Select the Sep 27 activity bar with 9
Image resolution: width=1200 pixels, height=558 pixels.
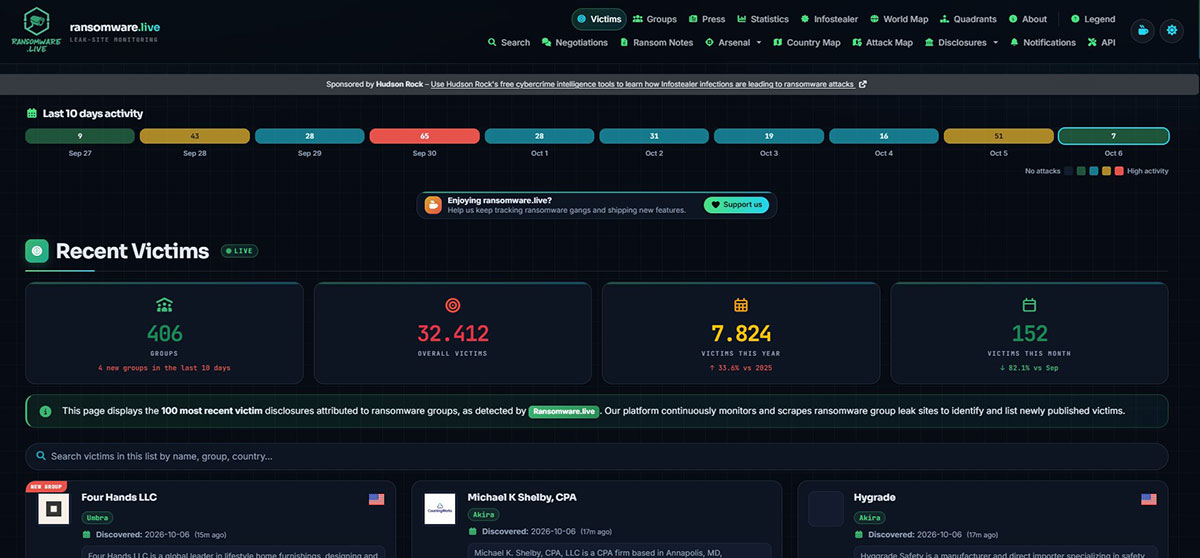tap(80, 136)
